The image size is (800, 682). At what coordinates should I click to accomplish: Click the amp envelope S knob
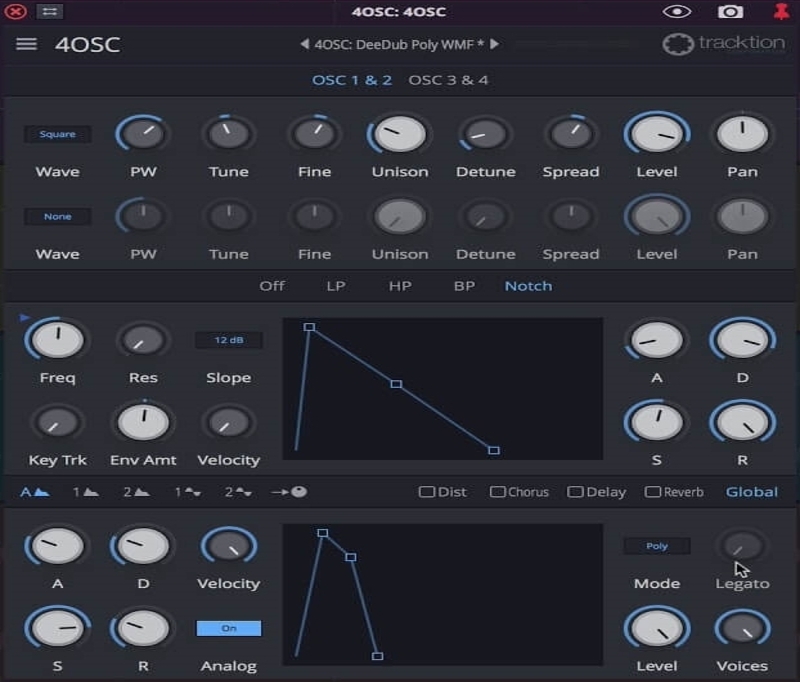point(58,628)
